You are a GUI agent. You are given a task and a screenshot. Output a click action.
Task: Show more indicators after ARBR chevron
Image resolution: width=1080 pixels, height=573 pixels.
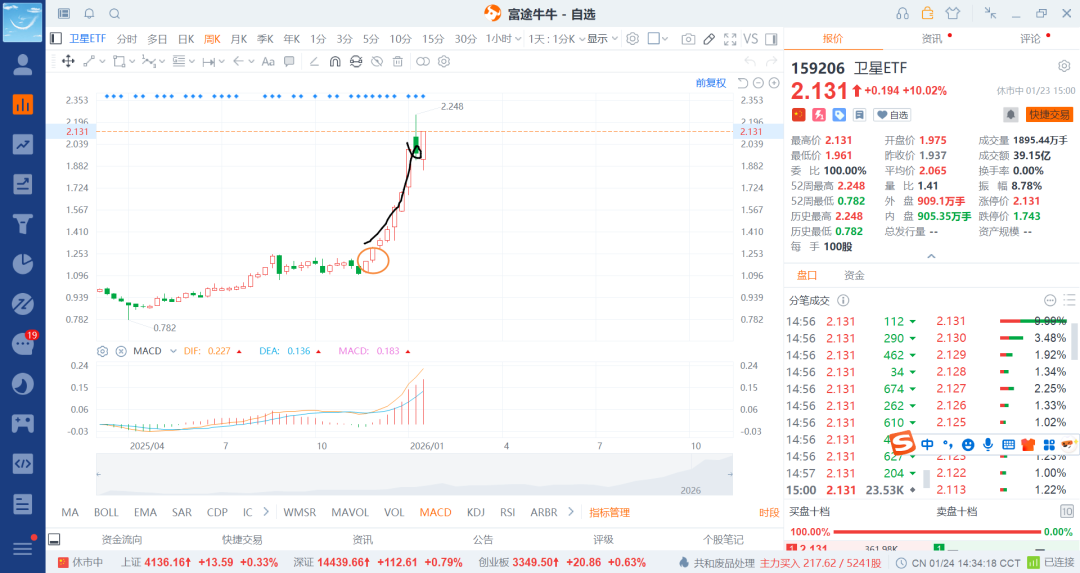click(571, 512)
